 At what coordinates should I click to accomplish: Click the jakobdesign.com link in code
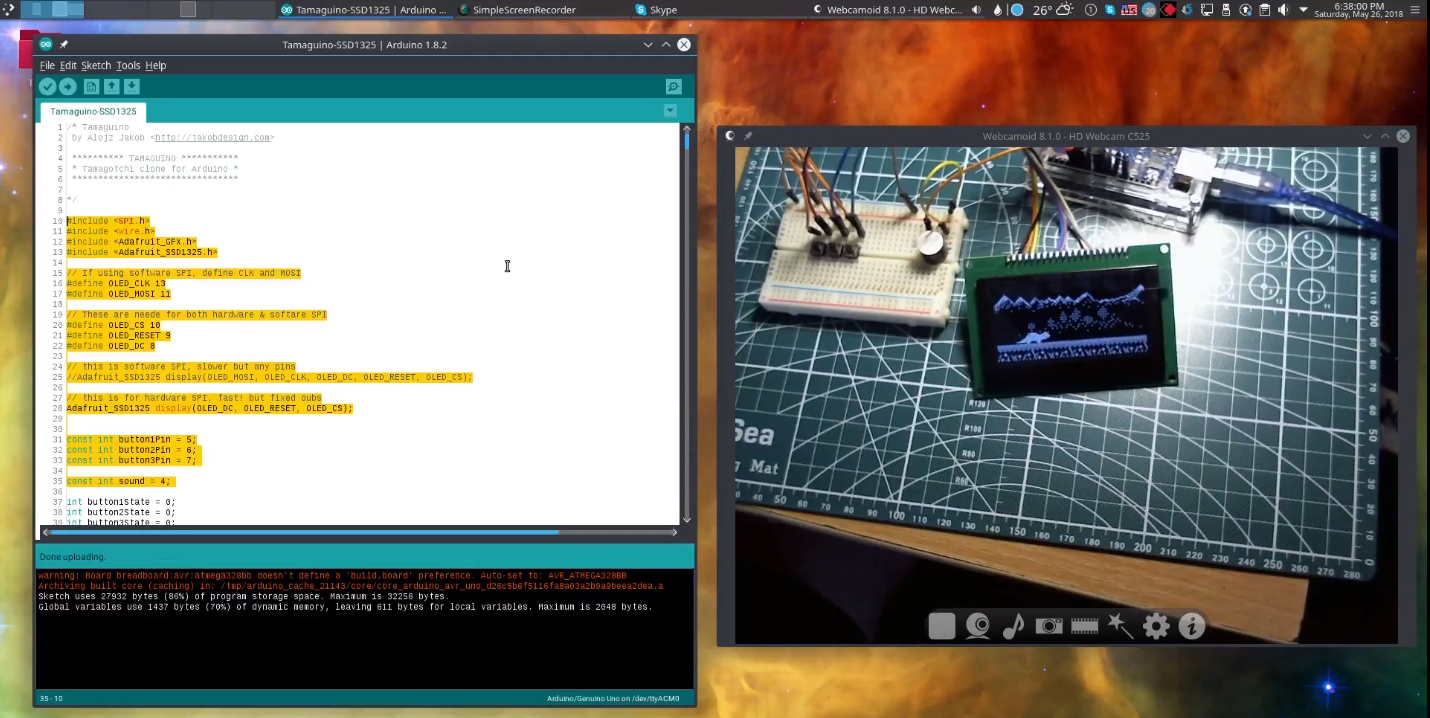pyautogui.click(x=212, y=138)
